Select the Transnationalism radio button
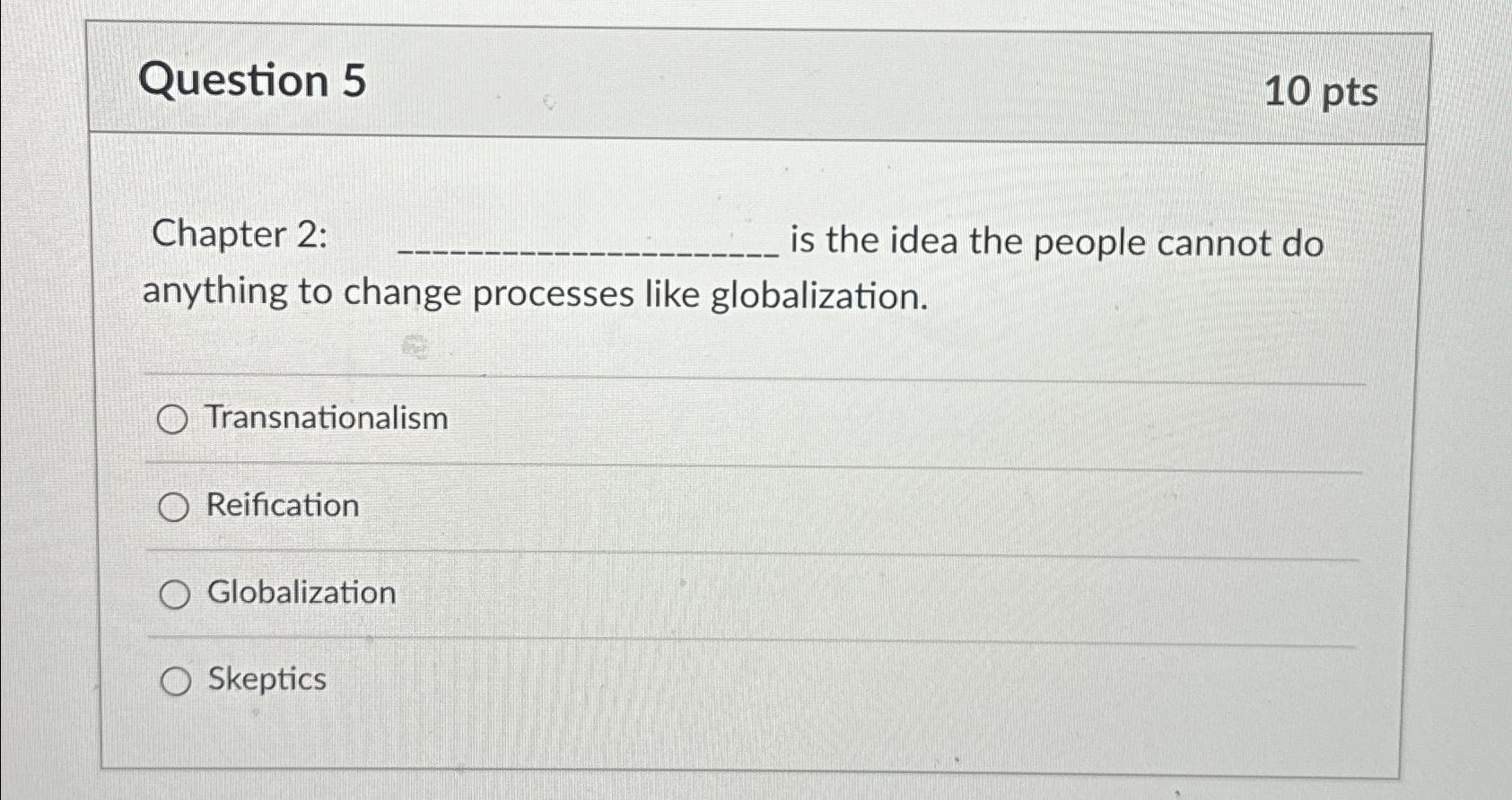The width and height of the screenshot is (1512, 800). [x=174, y=419]
